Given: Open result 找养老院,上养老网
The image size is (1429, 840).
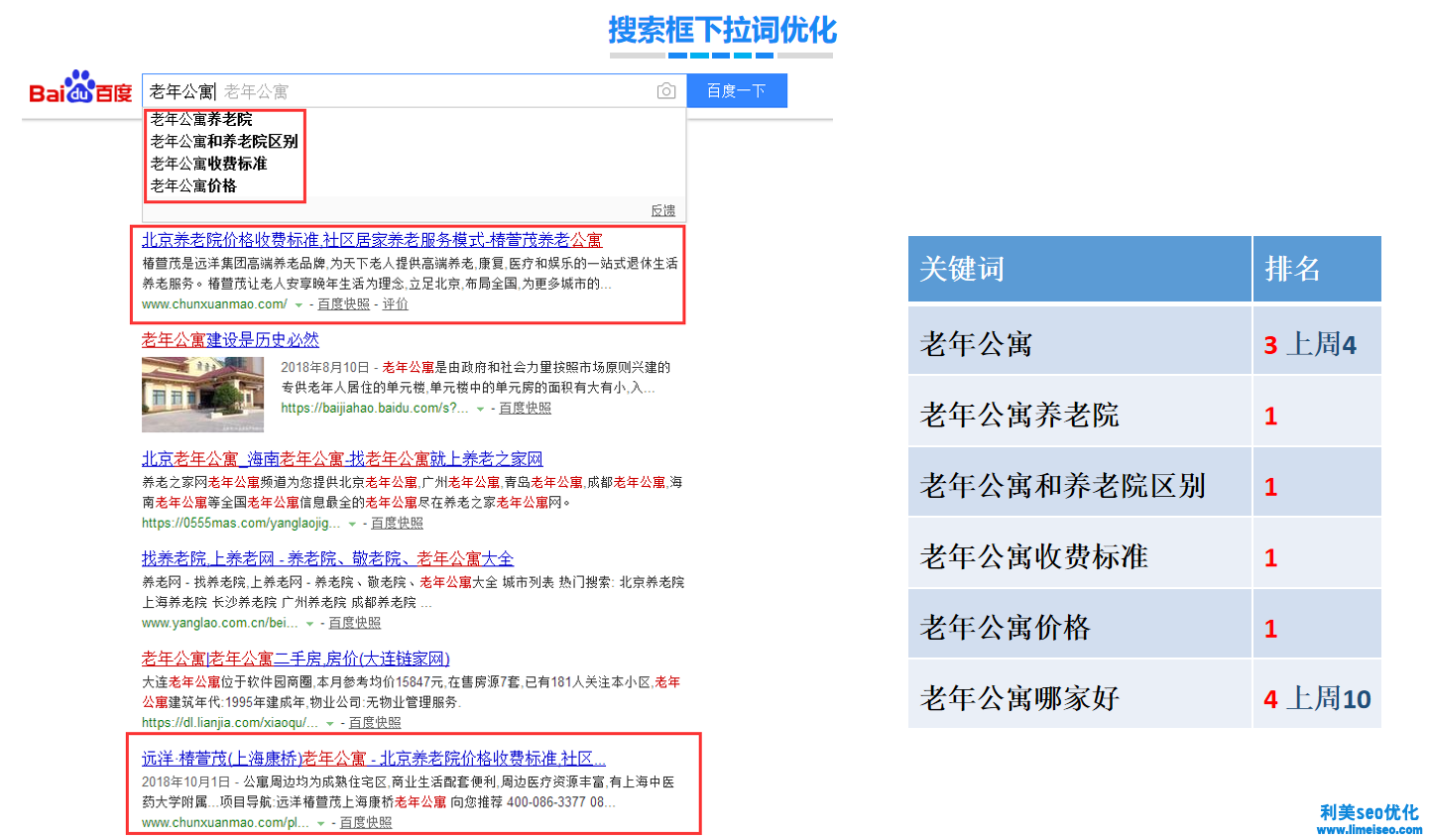Looking at the screenshot, I should (x=327, y=559).
